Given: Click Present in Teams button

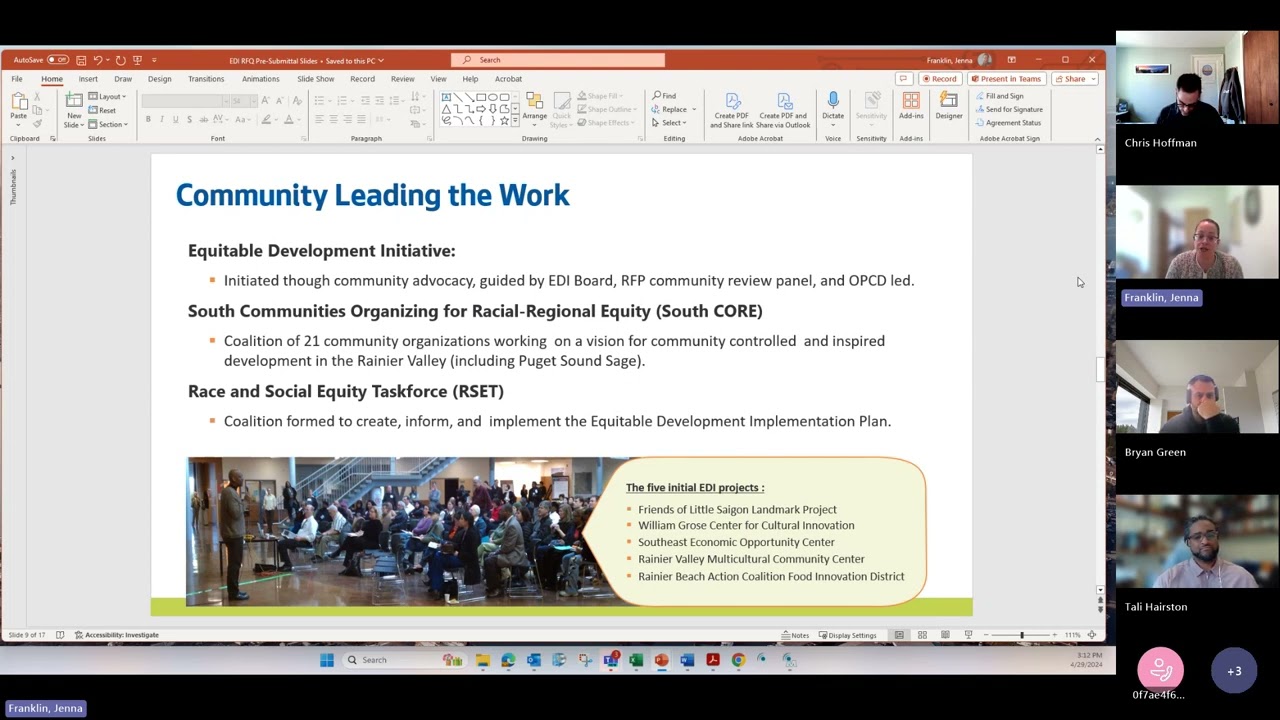Looking at the screenshot, I should [1006, 79].
